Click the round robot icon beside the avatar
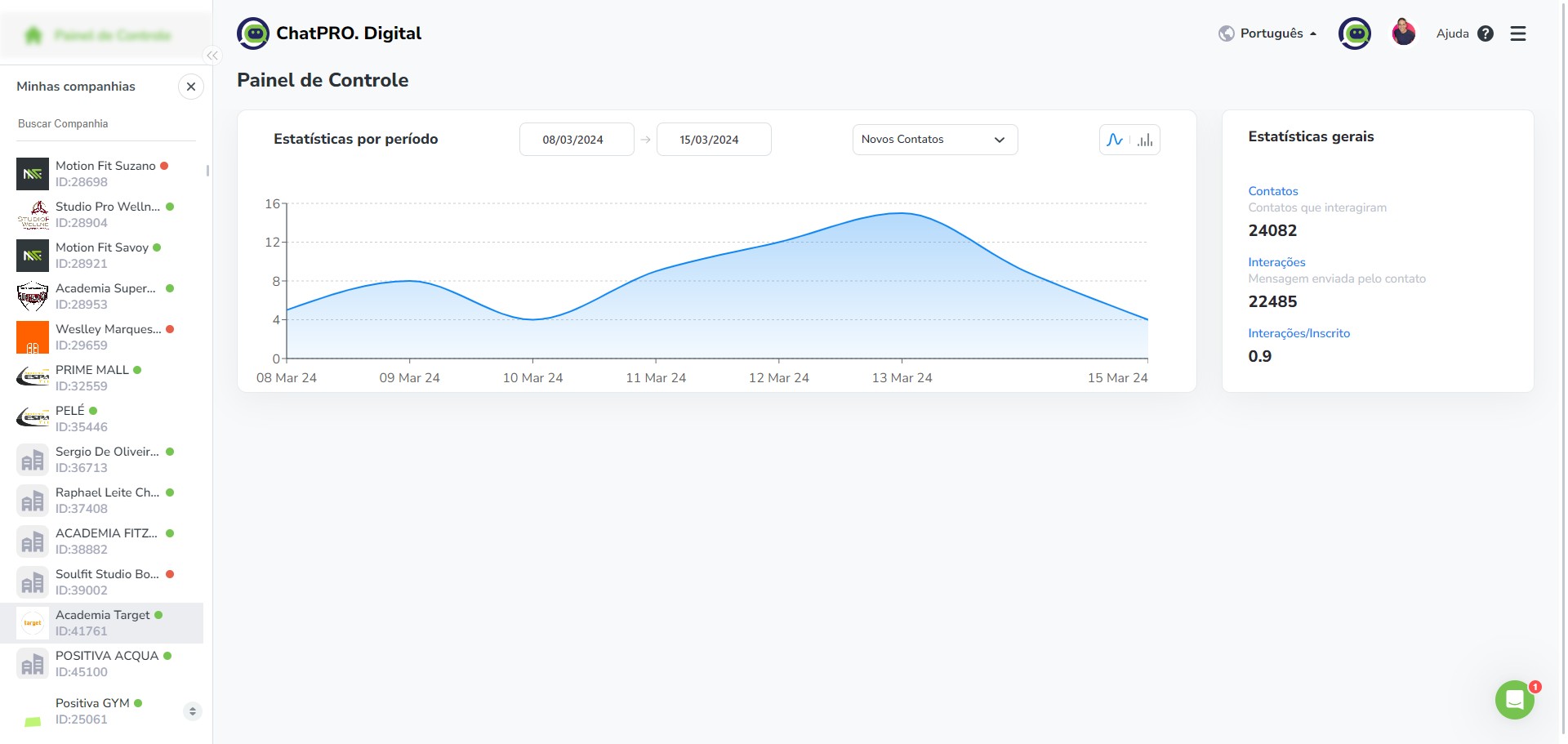Image resolution: width=1568 pixels, height=744 pixels. click(1355, 33)
